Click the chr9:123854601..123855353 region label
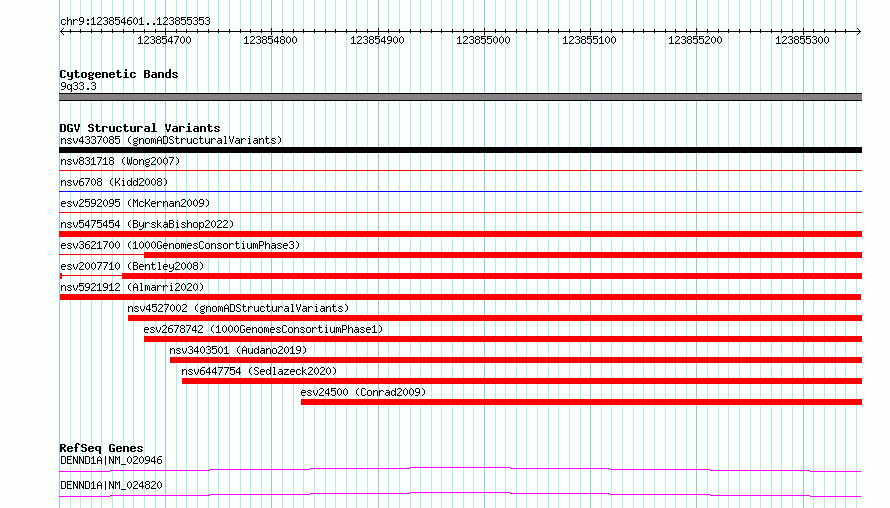Image resolution: width=890 pixels, height=508 pixels. click(135, 21)
